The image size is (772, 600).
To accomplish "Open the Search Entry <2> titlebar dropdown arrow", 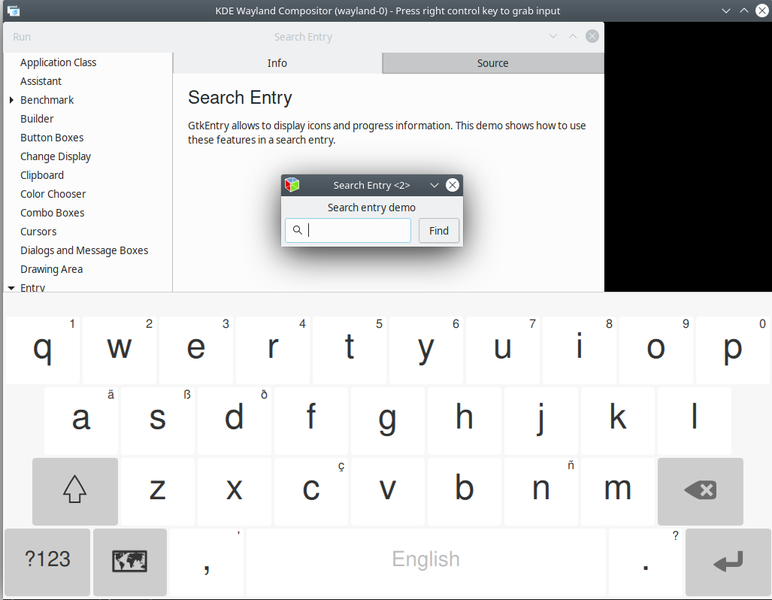I will pyautogui.click(x=434, y=185).
